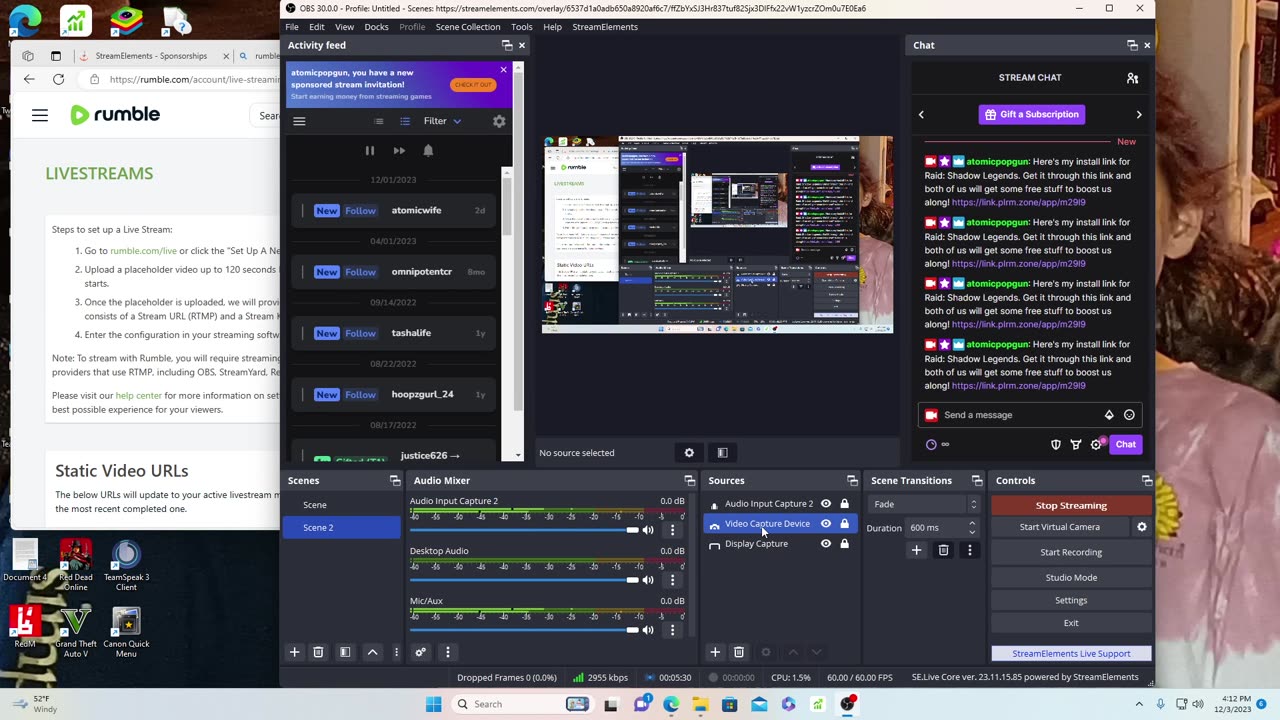Click the purple Chat send button
Screen dimensions: 1280x720
point(1125,444)
